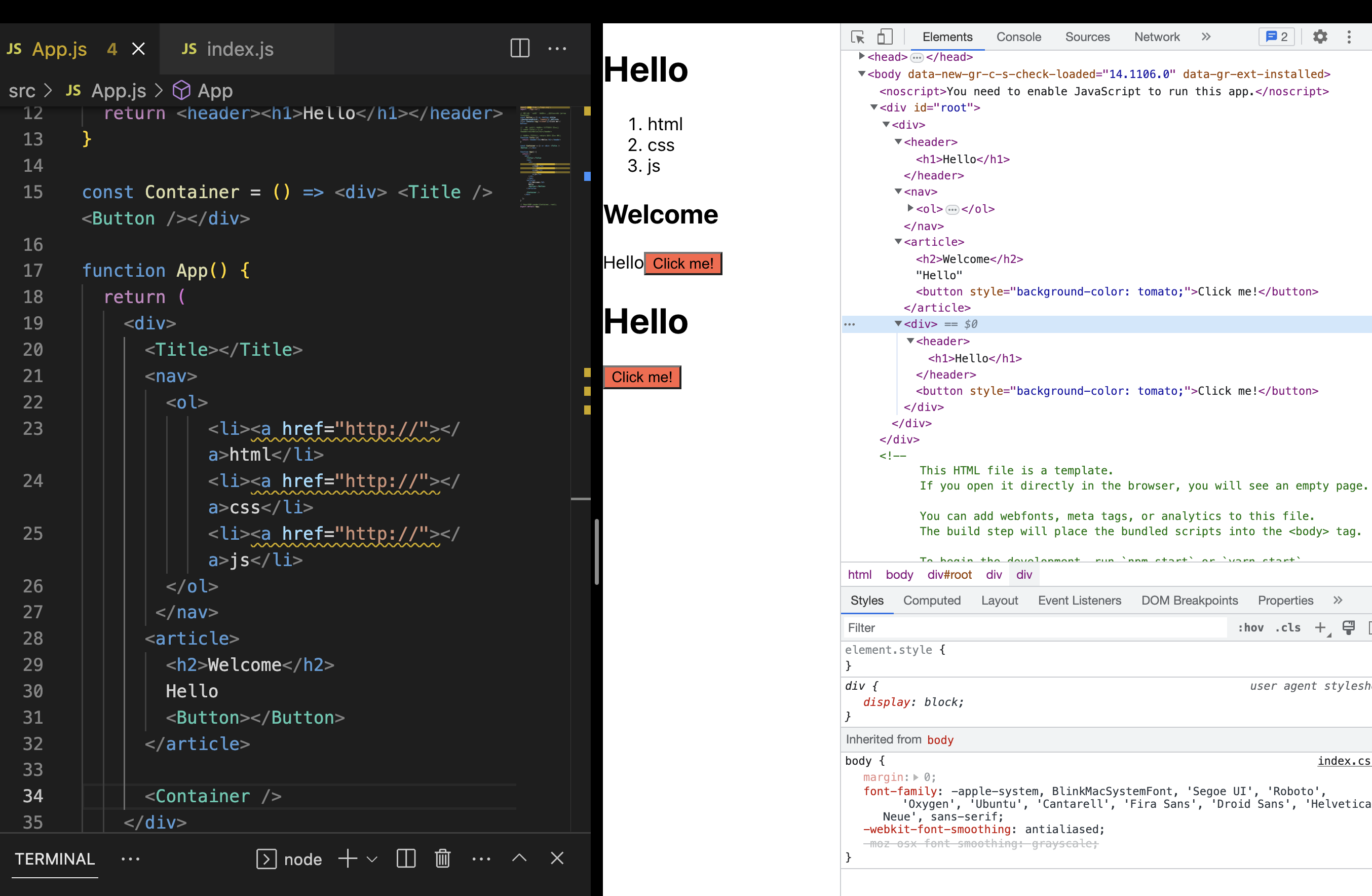
Task: Click the Click me! button beside Hello
Action: coord(682,264)
